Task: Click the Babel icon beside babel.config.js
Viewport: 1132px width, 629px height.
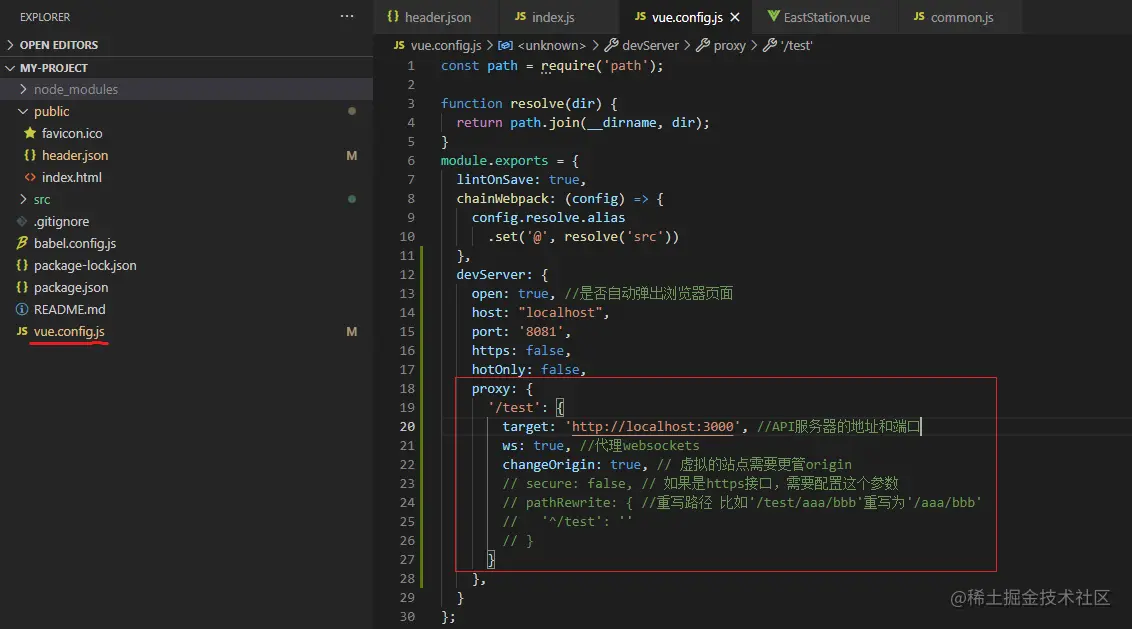Action: [x=22, y=243]
